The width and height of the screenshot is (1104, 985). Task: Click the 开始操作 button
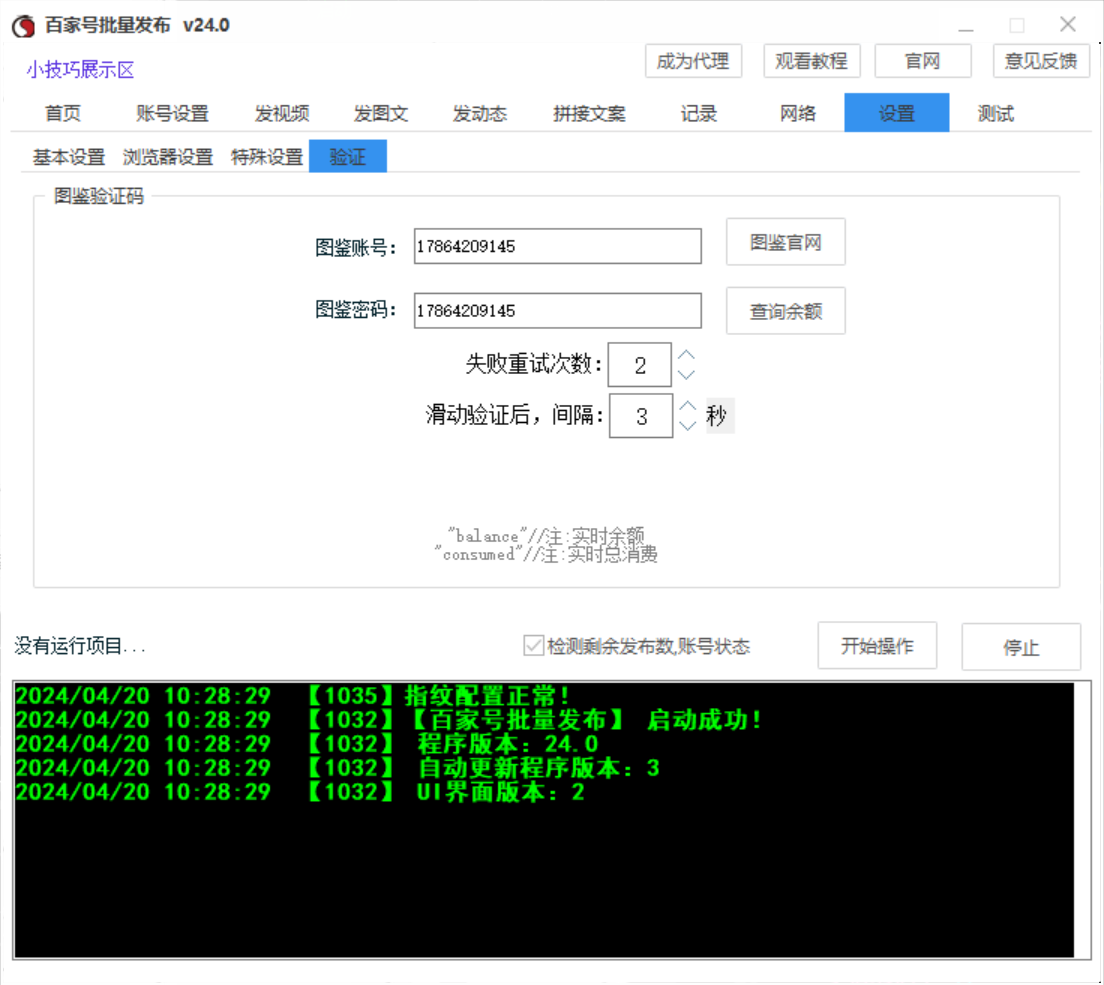(x=877, y=645)
